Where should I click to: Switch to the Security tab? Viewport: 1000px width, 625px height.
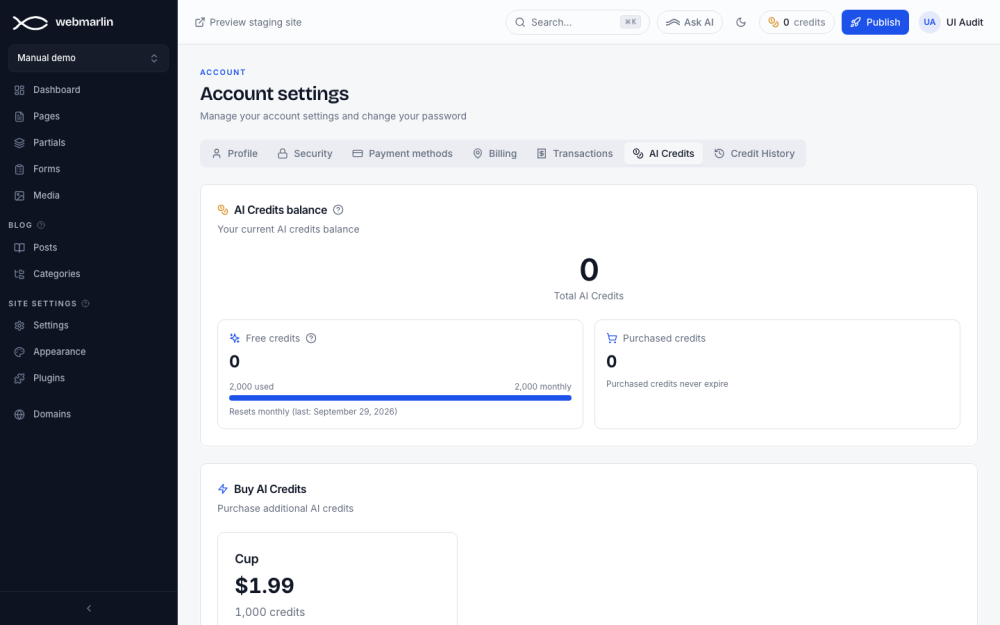(x=305, y=154)
